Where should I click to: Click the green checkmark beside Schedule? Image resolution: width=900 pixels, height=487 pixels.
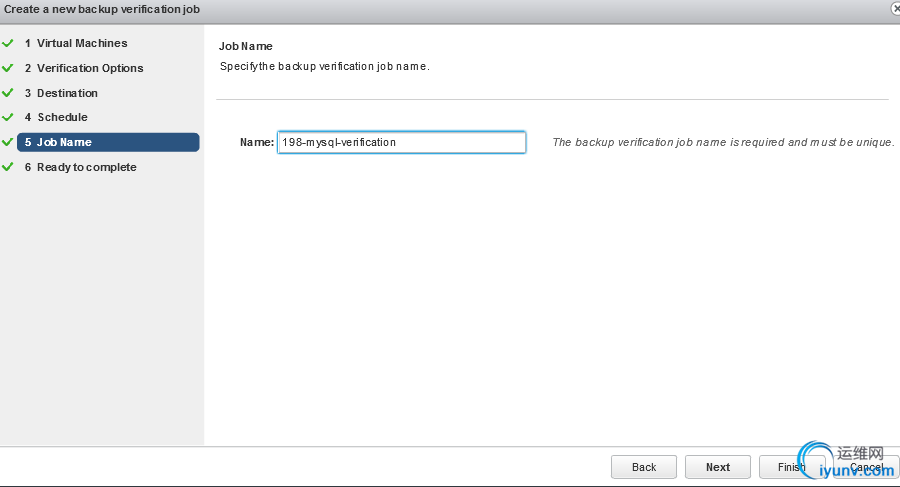pos(7,117)
